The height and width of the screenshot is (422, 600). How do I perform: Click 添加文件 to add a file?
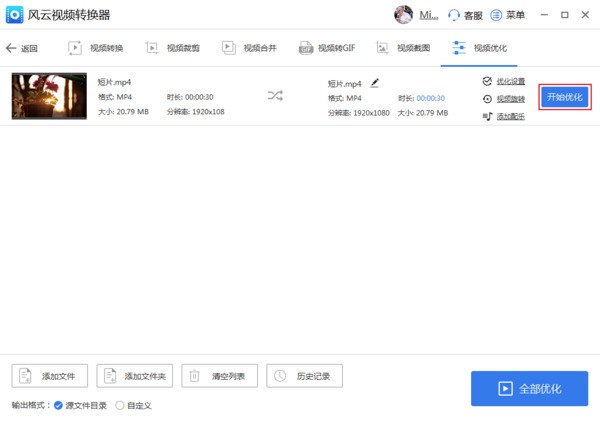[x=50, y=376]
